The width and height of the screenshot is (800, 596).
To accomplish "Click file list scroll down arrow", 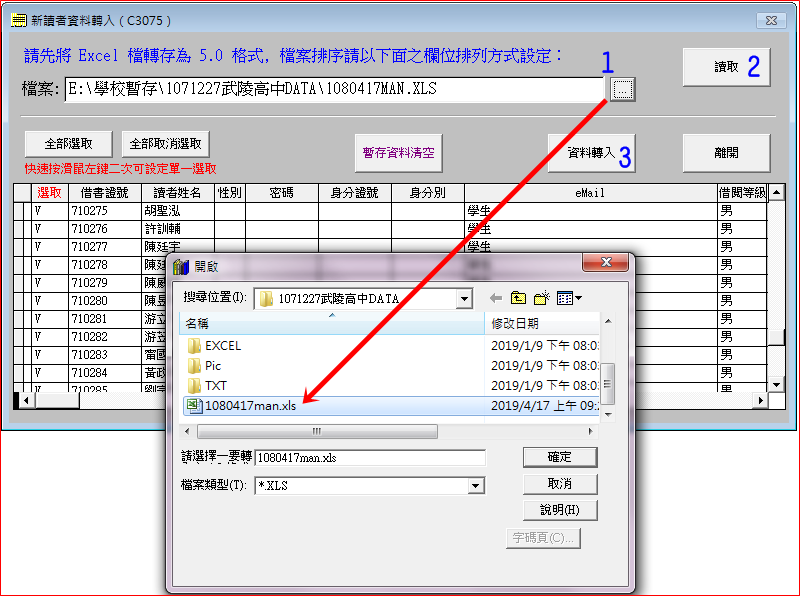I will pyautogui.click(x=608, y=415).
